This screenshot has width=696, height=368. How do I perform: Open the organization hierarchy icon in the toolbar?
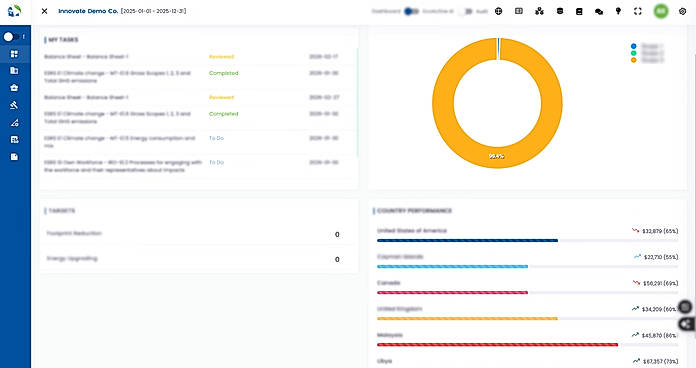[539, 11]
